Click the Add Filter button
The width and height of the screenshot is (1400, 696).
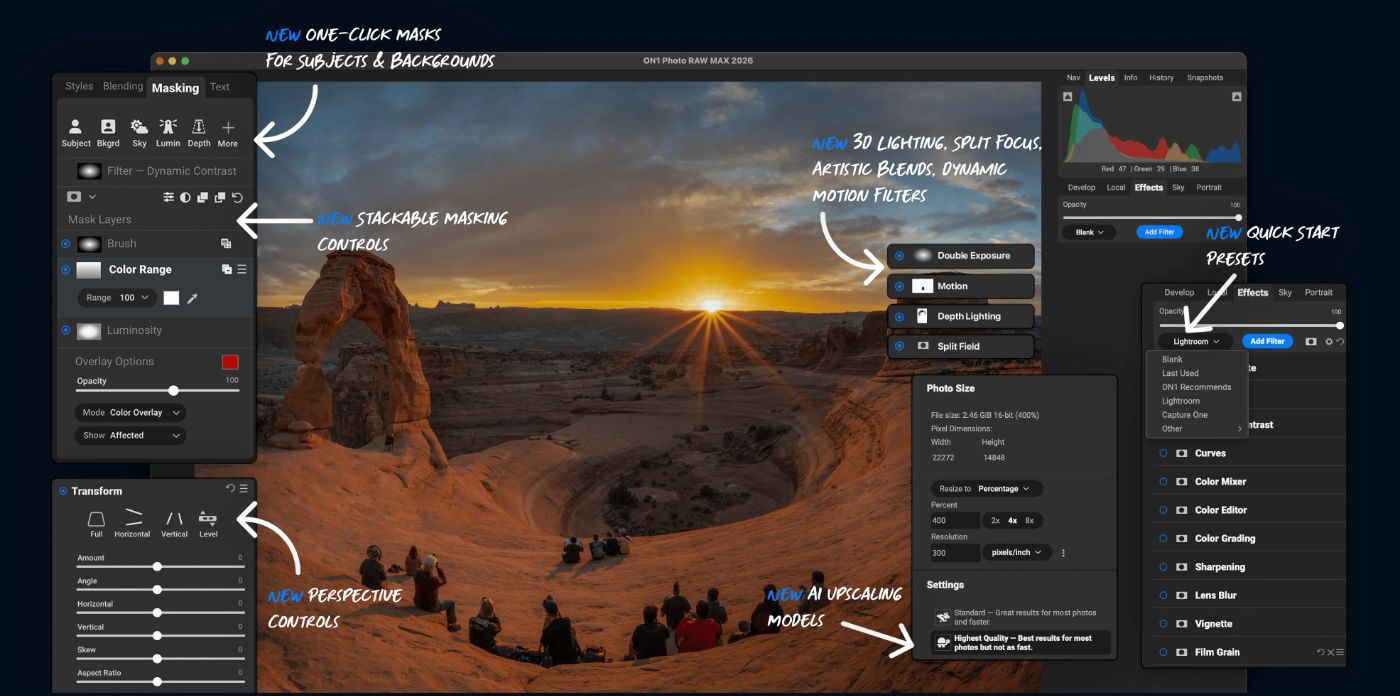pos(1267,341)
